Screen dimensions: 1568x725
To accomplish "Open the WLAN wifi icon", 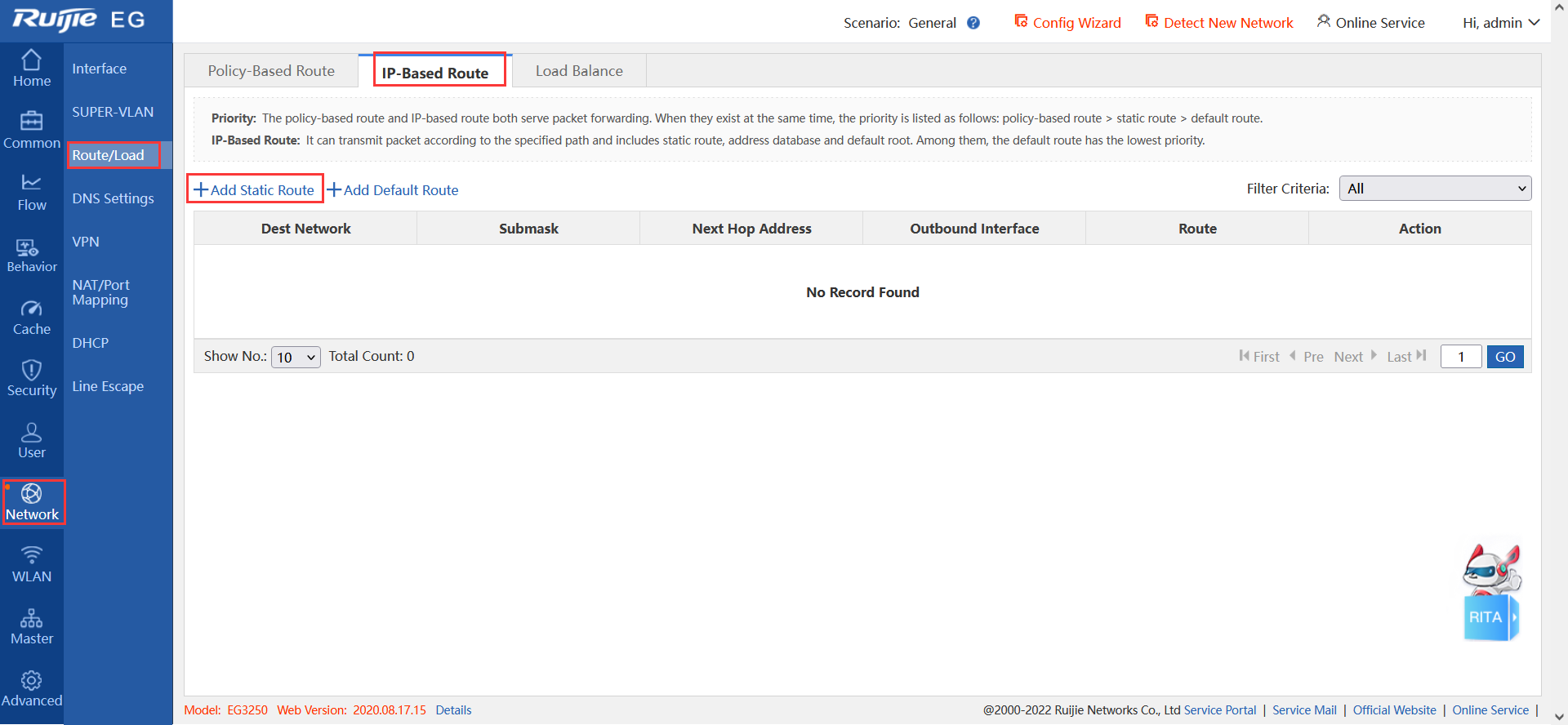I will [31, 556].
